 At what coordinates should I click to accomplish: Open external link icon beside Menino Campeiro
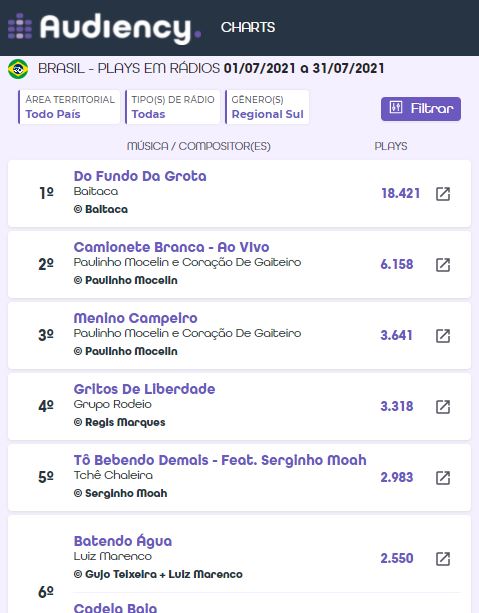click(x=443, y=336)
